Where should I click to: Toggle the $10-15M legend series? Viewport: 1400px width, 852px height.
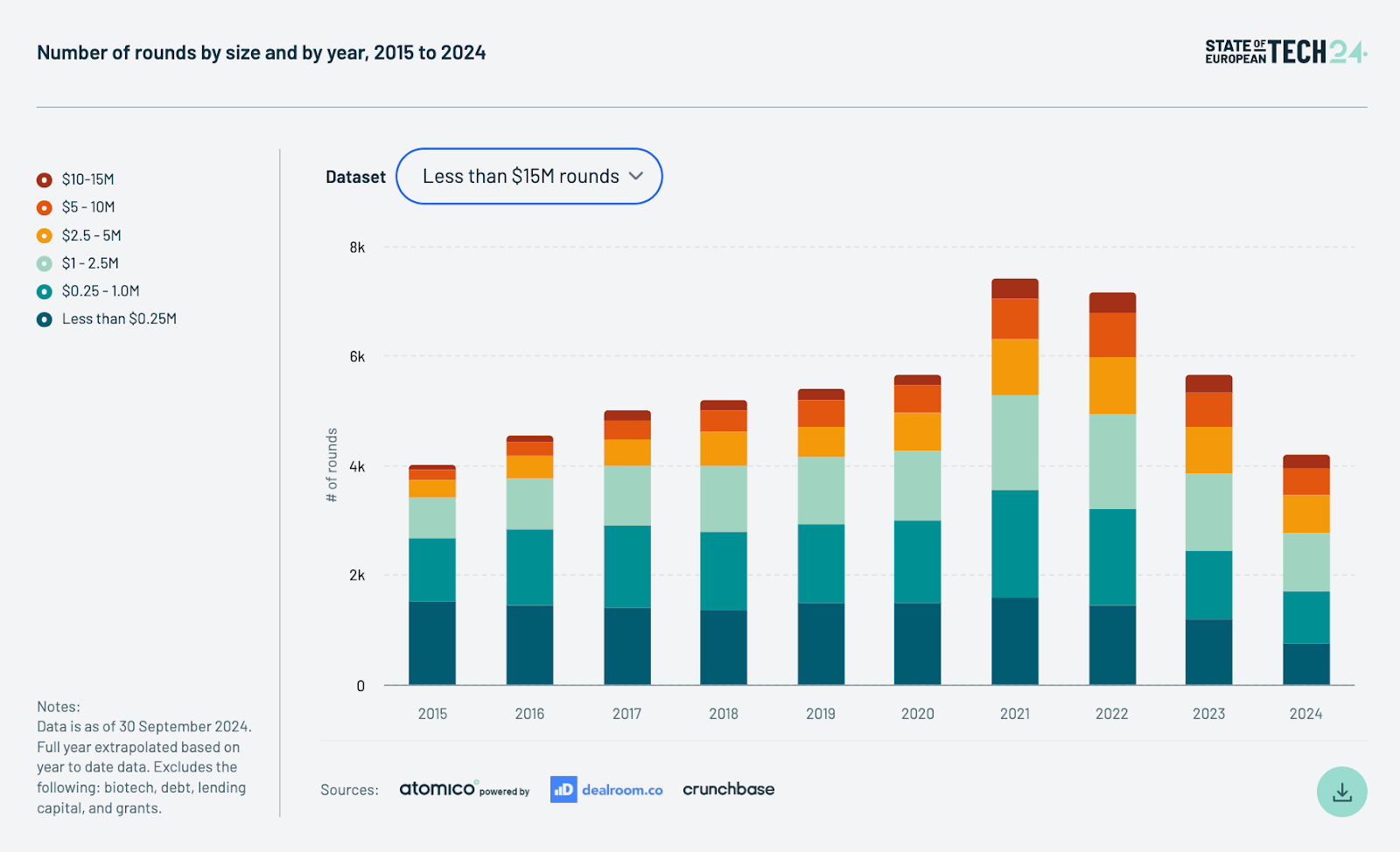(87, 179)
